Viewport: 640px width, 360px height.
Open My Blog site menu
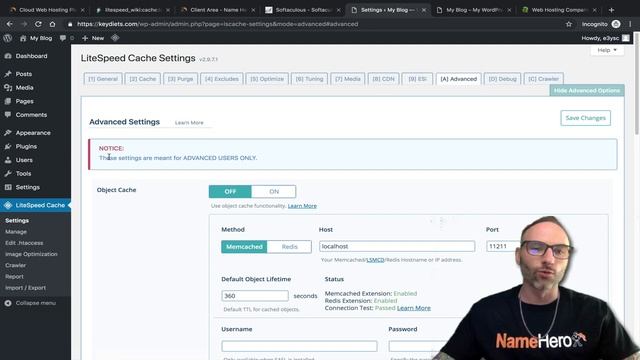(x=36, y=38)
